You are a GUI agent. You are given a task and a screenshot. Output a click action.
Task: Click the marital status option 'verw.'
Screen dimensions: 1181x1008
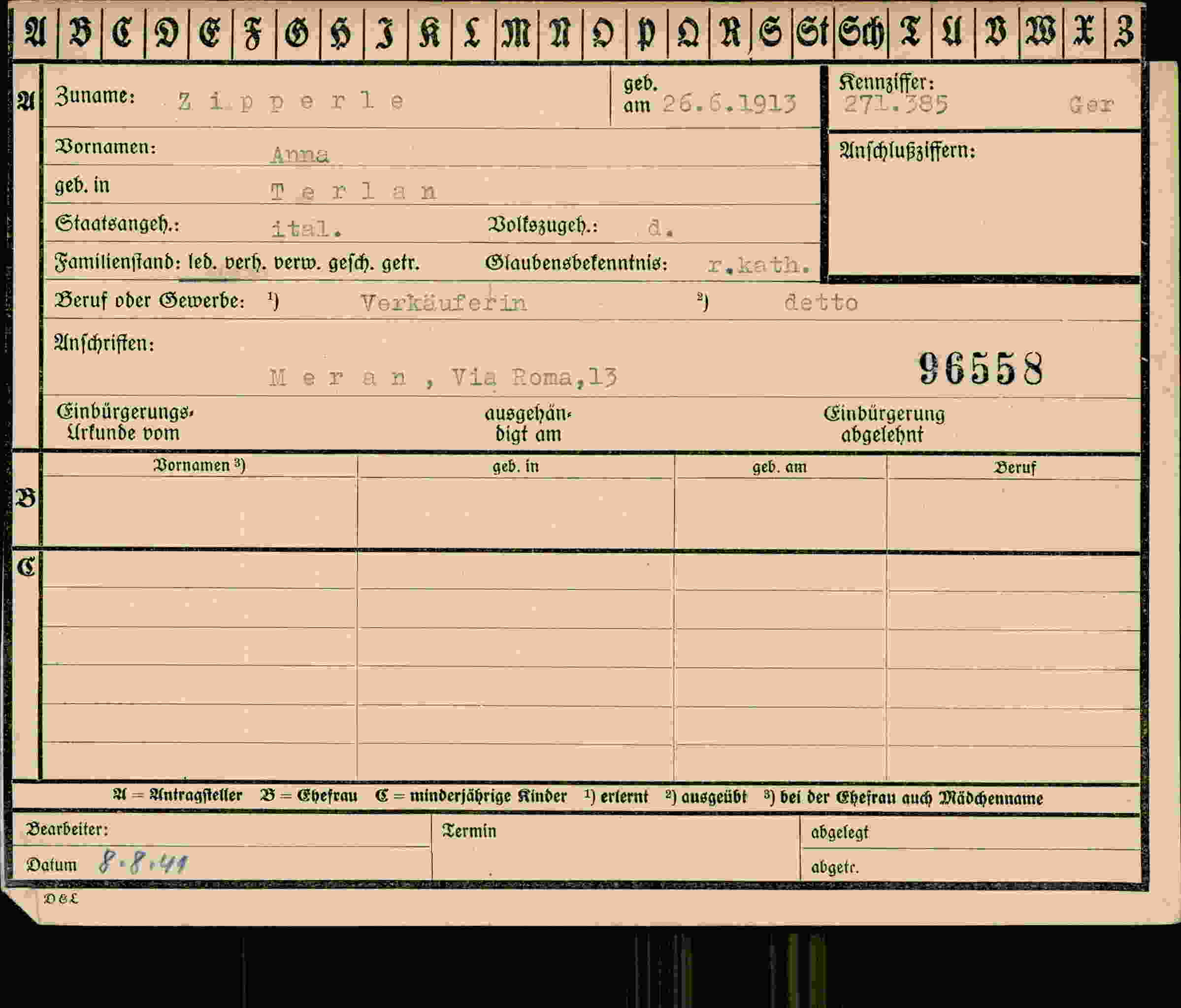297,262
